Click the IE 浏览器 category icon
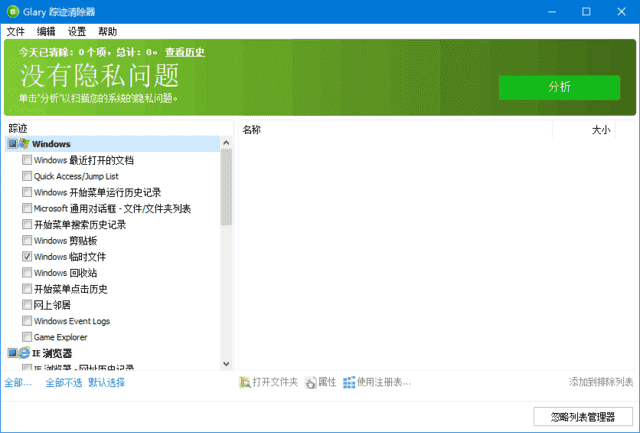 24,353
